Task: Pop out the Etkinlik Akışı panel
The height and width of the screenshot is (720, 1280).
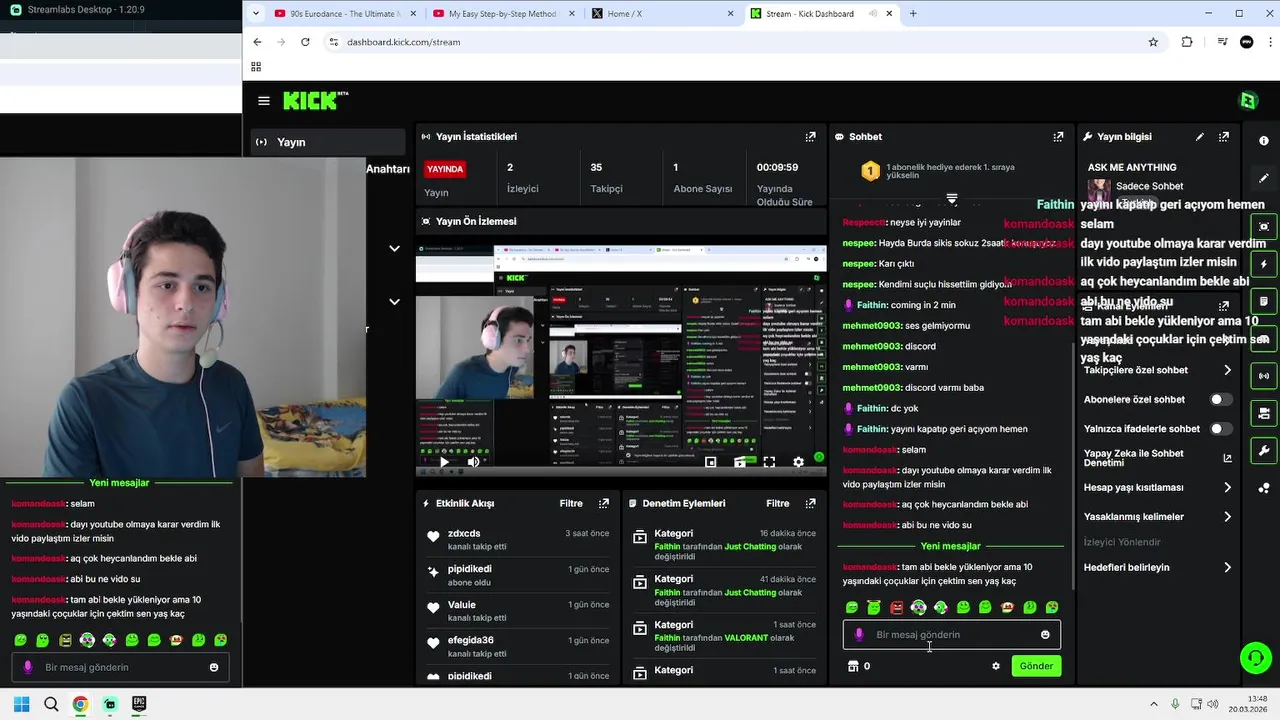Action: 603,504
